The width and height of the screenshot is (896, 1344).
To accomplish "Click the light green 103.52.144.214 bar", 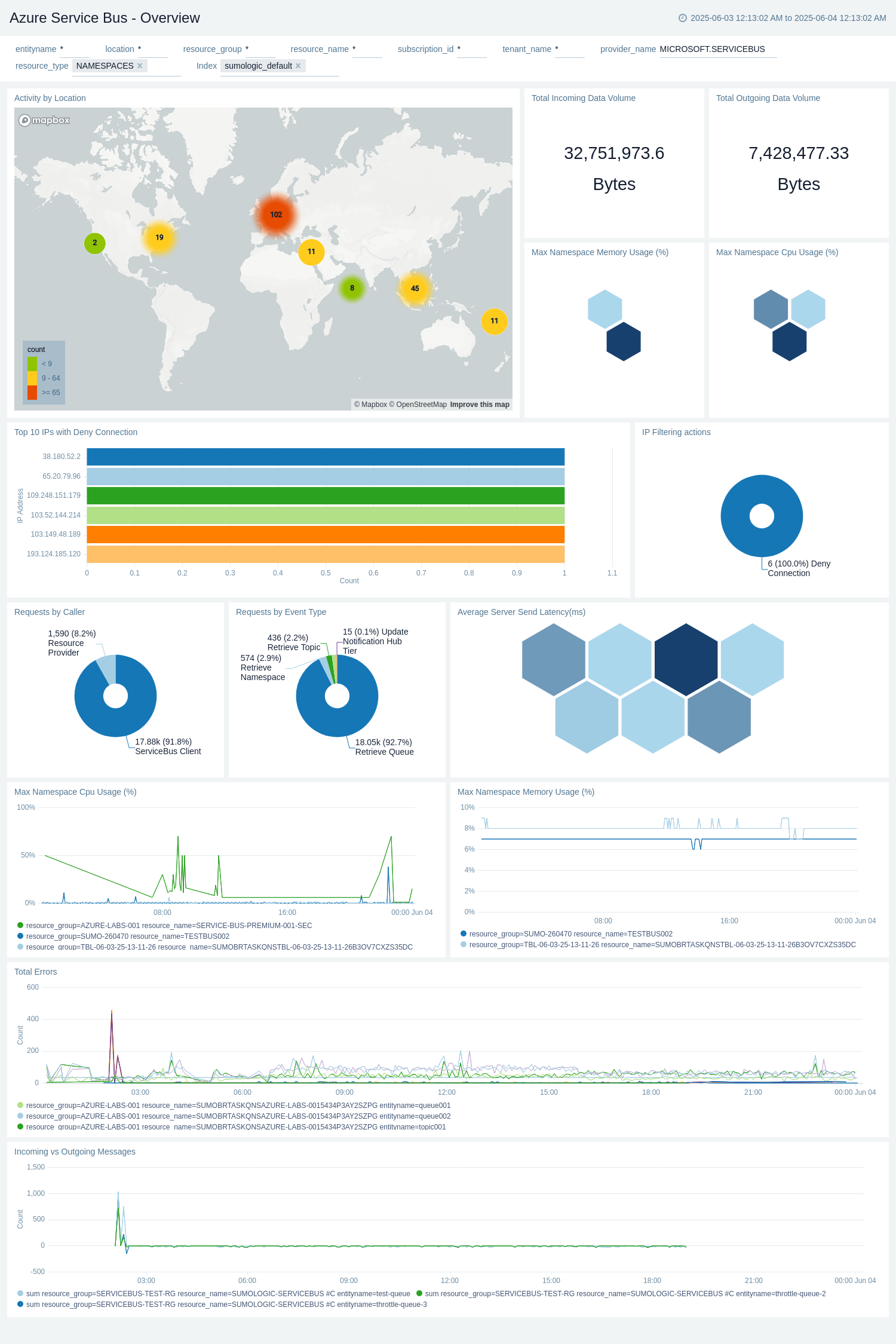I will pos(326,515).
